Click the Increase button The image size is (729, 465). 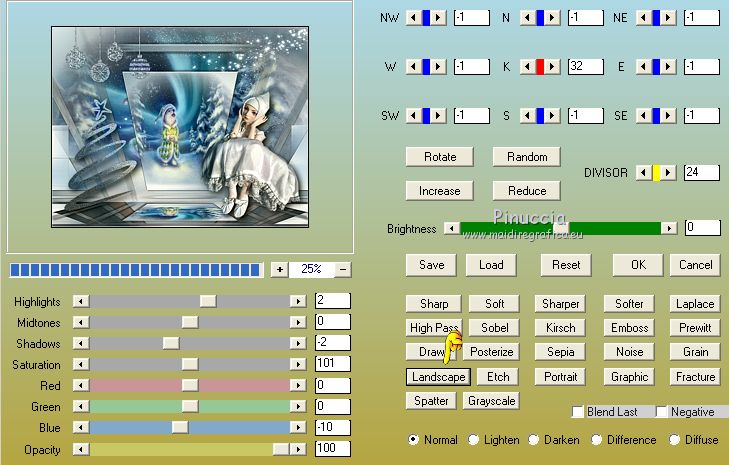tap(440, 191)
